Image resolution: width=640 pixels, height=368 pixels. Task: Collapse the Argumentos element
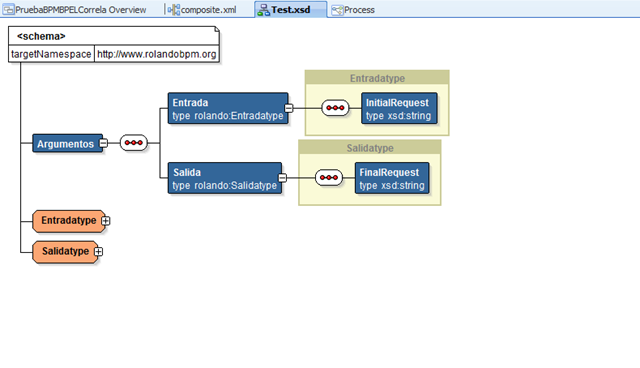coord(104,143)
